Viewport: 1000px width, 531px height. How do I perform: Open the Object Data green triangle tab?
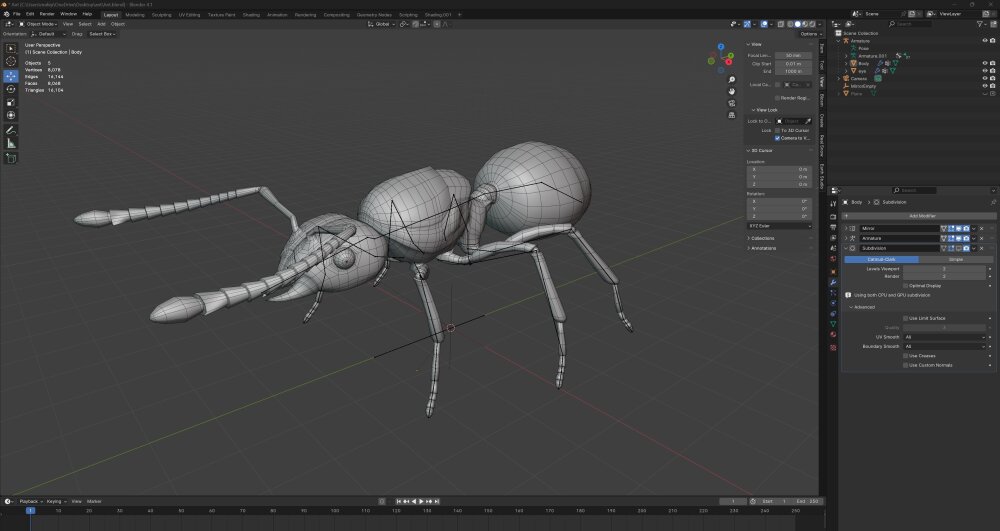coord(833,324)
